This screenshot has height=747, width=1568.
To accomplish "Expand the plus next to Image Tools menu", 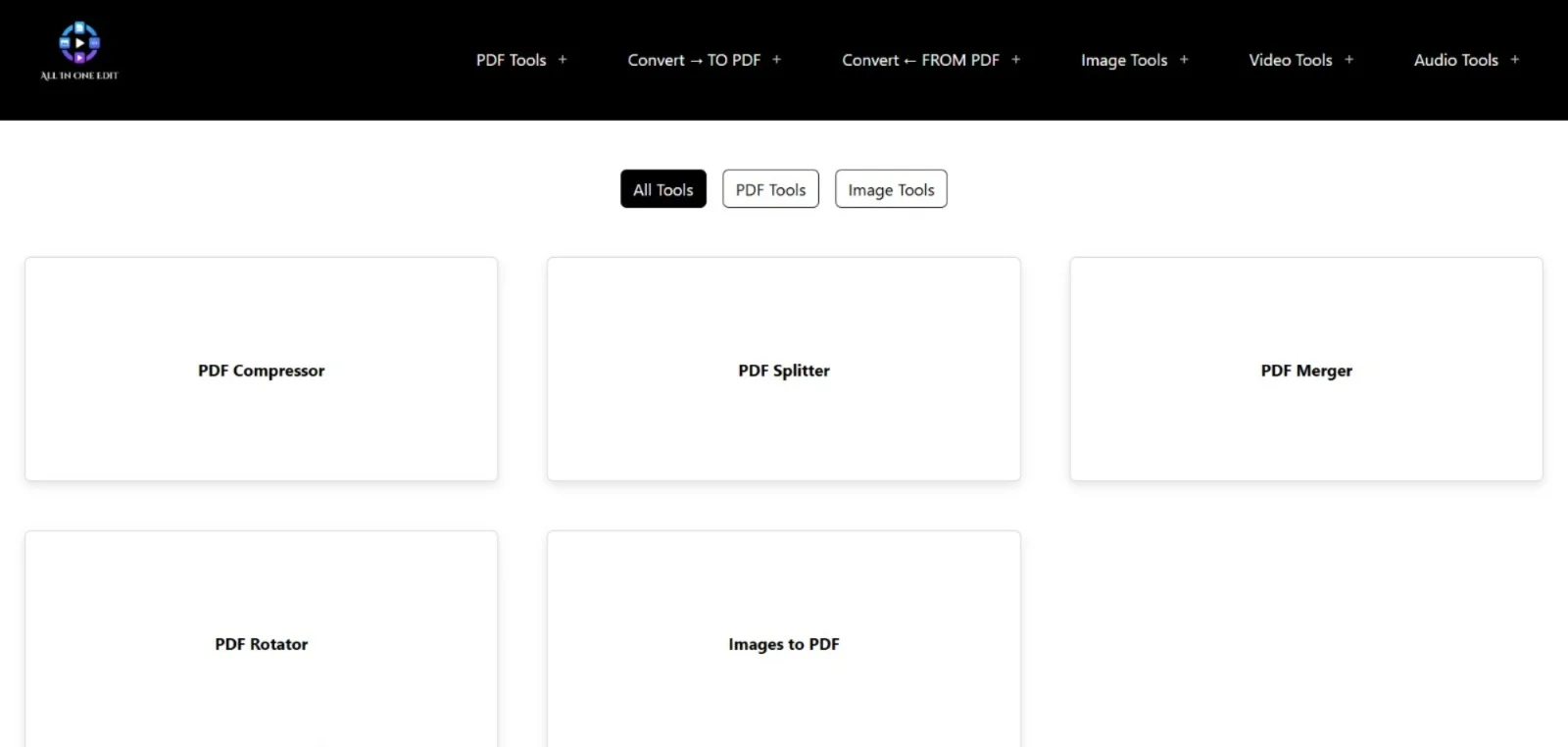I will click(x=1184, y=60).
